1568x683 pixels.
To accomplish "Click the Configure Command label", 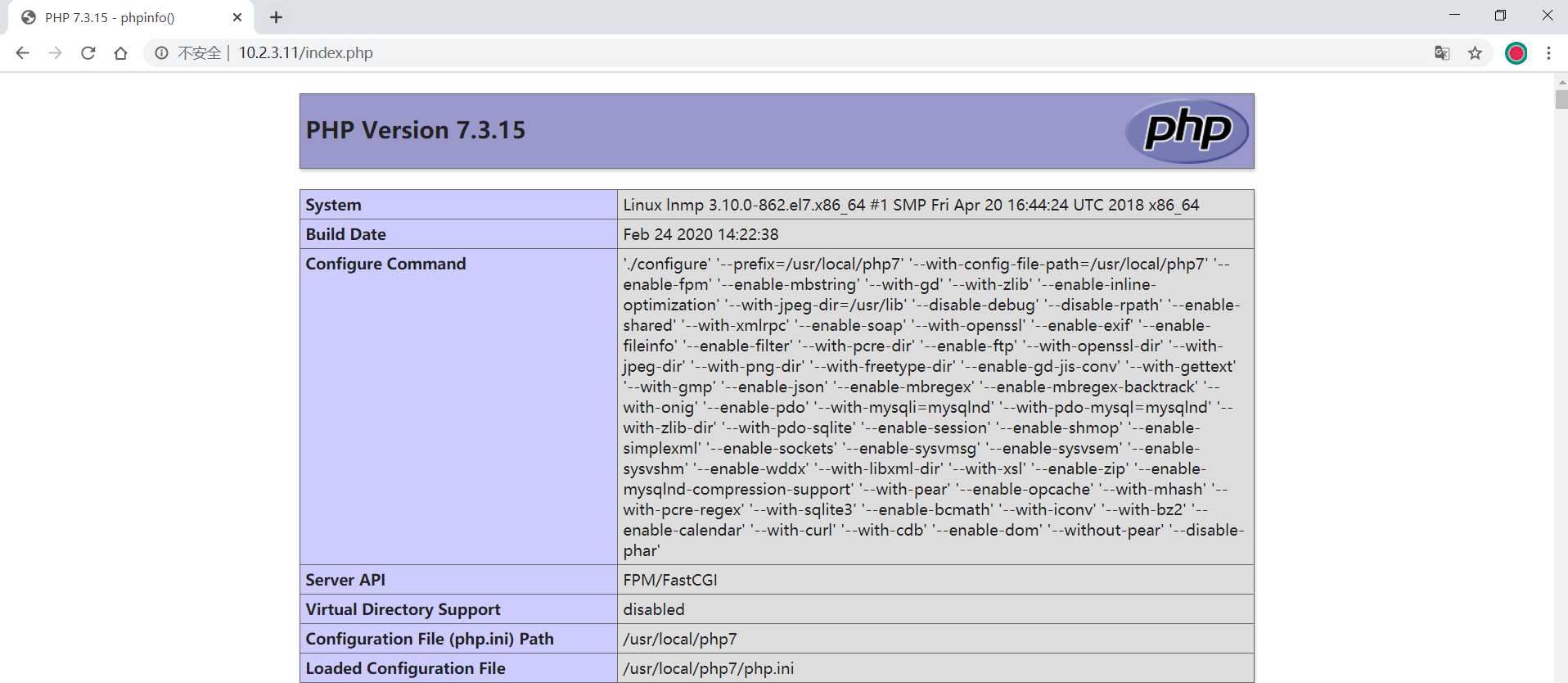I will [x=385, y=264].
